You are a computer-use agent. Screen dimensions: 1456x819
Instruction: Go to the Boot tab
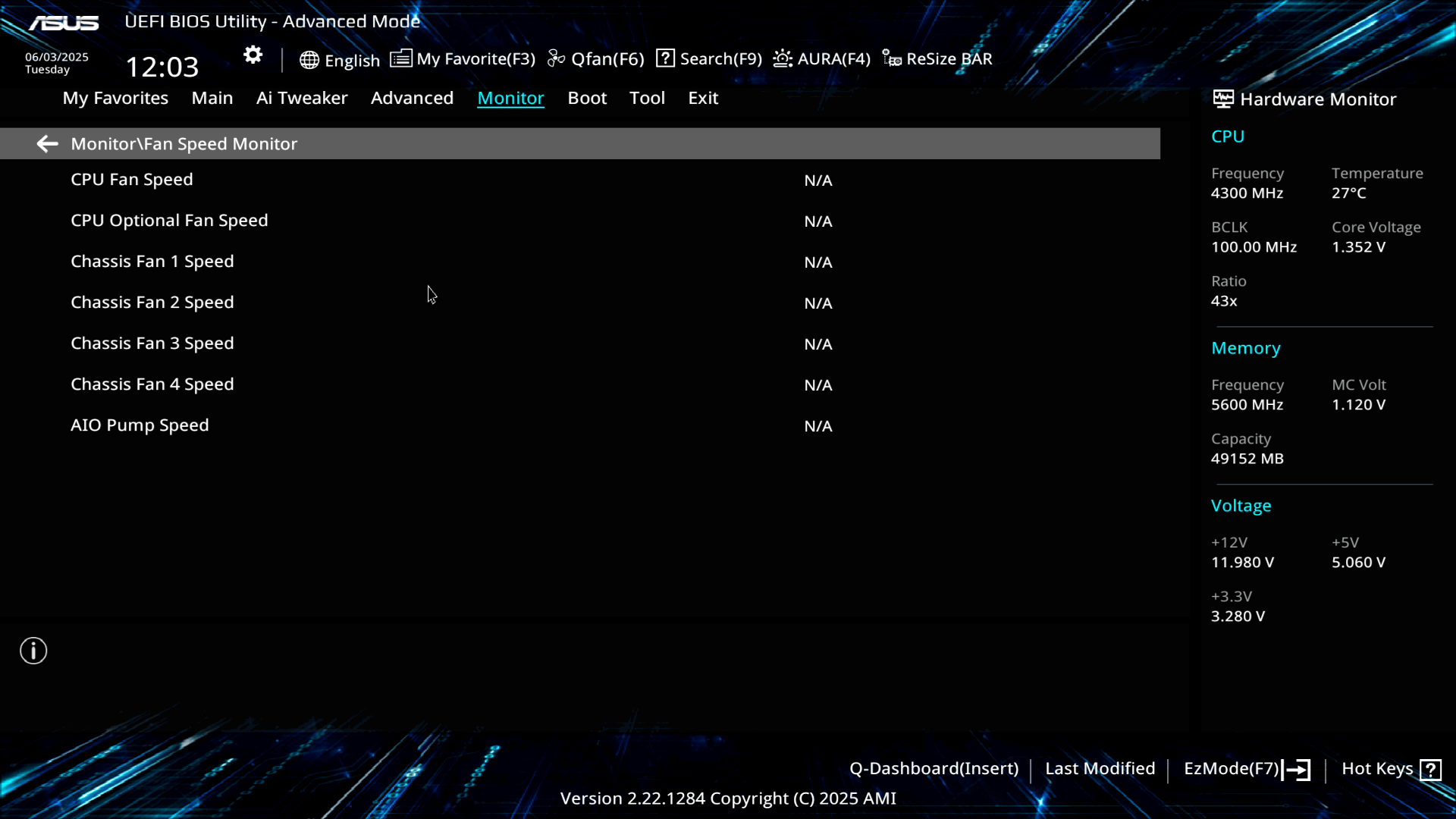pyautogui.click(x=587, y=98)
